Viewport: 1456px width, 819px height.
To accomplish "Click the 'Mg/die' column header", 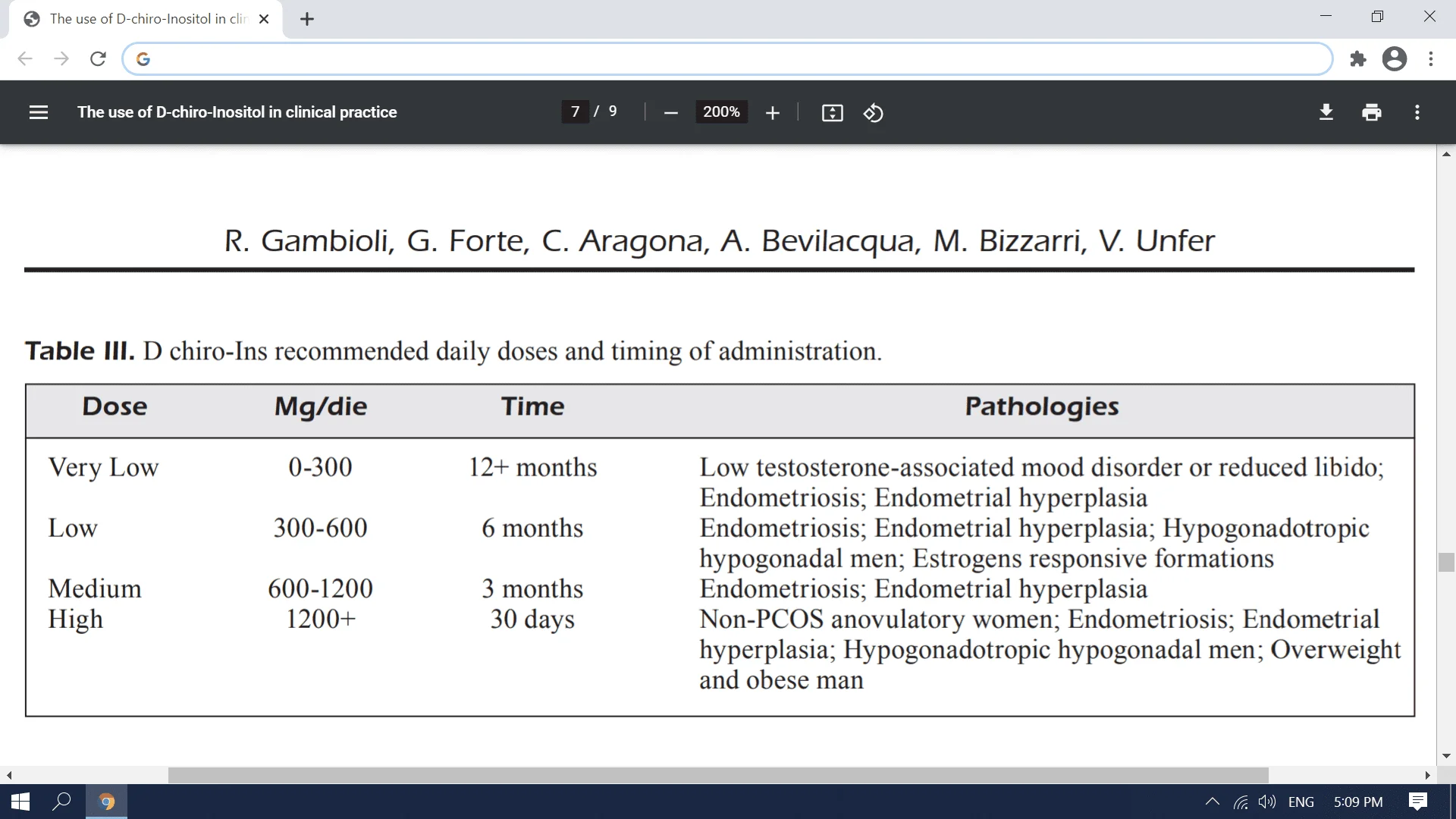I will click(321, 407).
